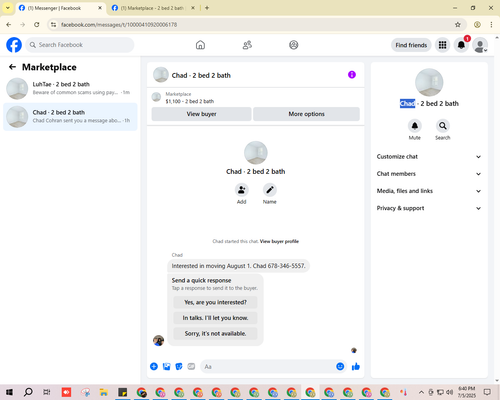Screen dimensions: 500x400
Task: Open the emoji picker in message box
Action: coord(340,367)
